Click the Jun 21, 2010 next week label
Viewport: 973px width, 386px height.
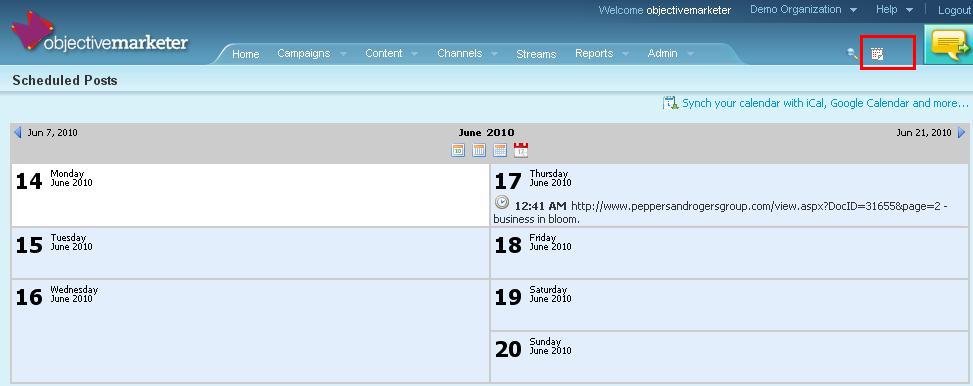coord(924,132)
